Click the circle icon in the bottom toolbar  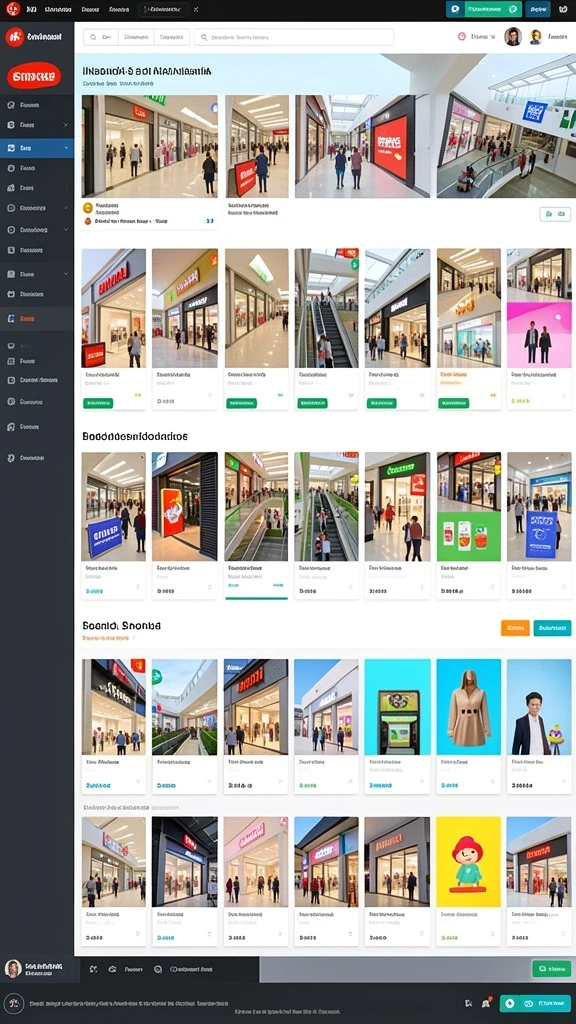coord(157,970)
